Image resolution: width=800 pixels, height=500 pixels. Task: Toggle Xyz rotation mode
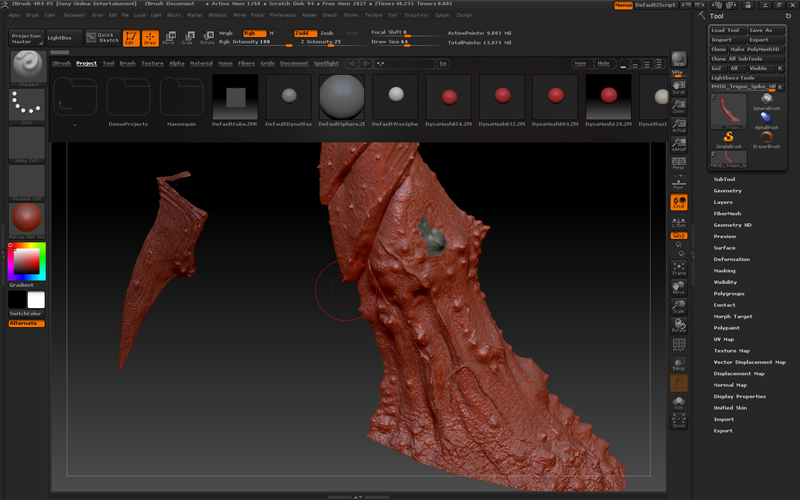pos(679,236)
